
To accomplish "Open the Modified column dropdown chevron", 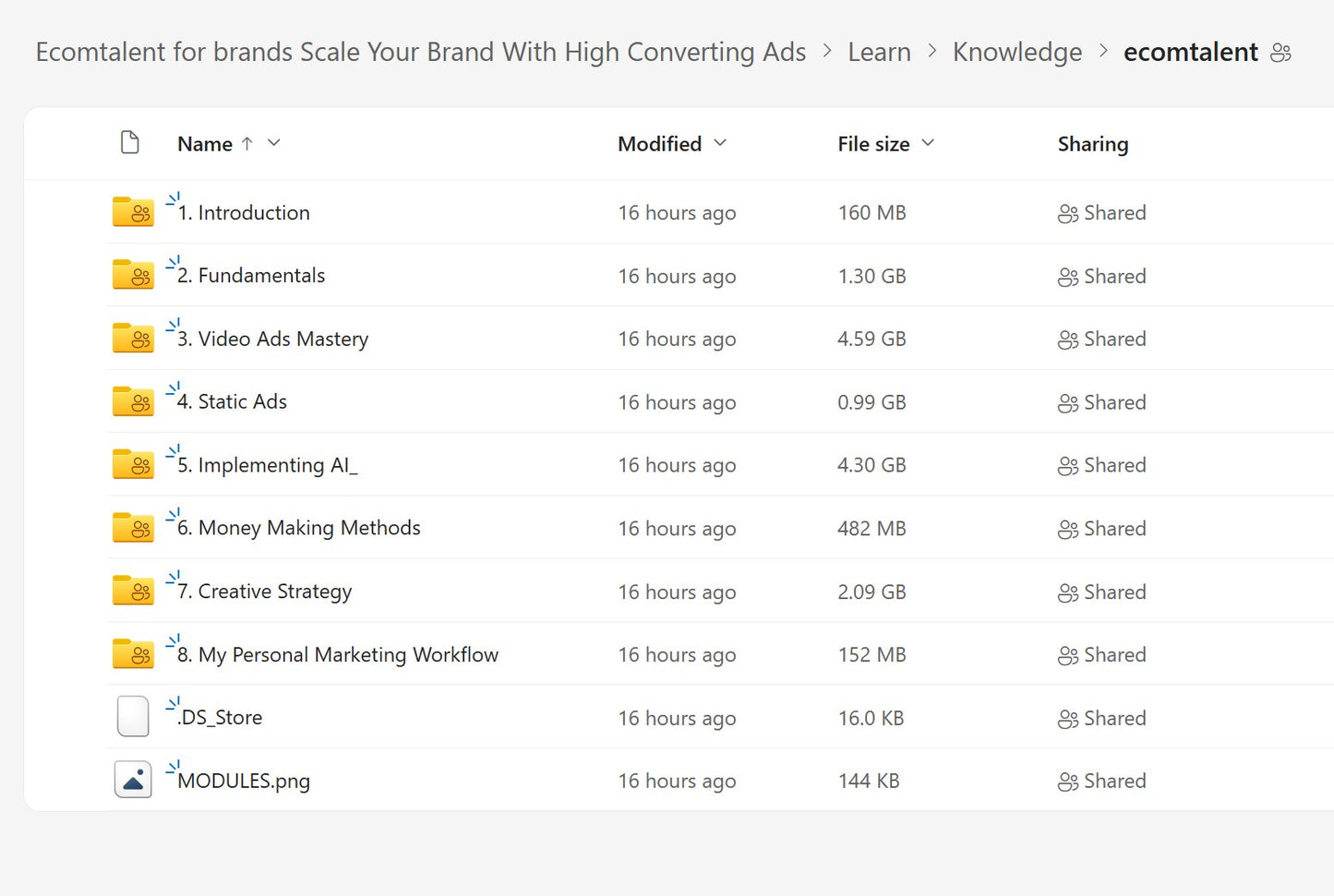I will point(720,143).
